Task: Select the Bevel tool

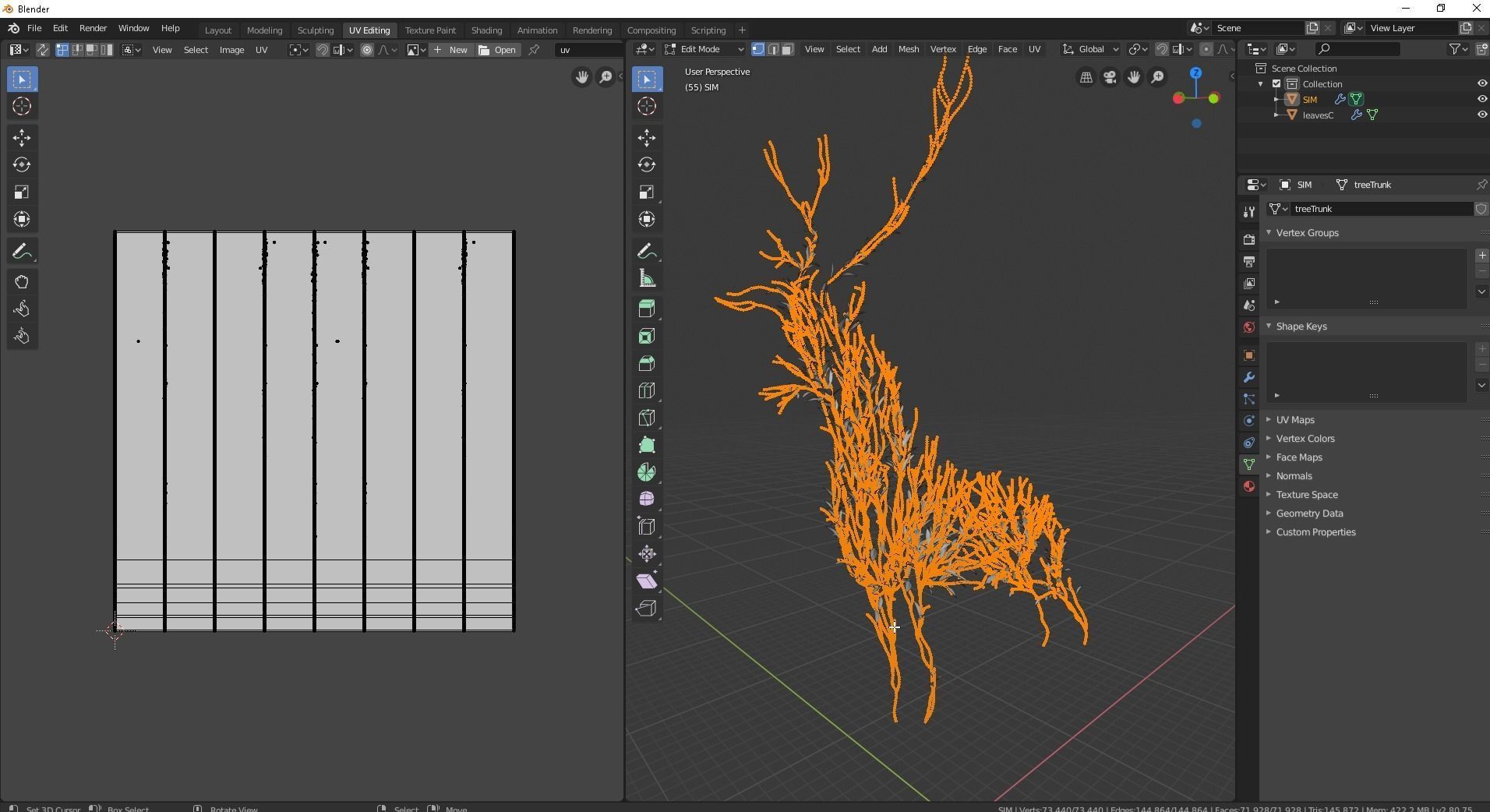Action: (647, 363)
